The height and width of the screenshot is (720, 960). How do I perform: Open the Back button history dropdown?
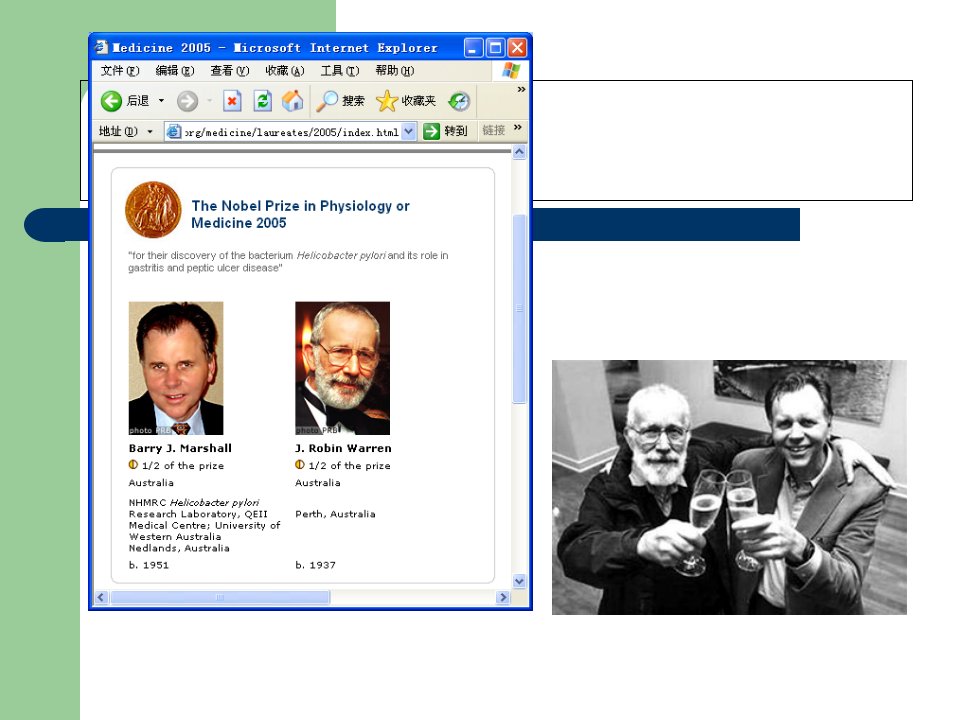162,100
